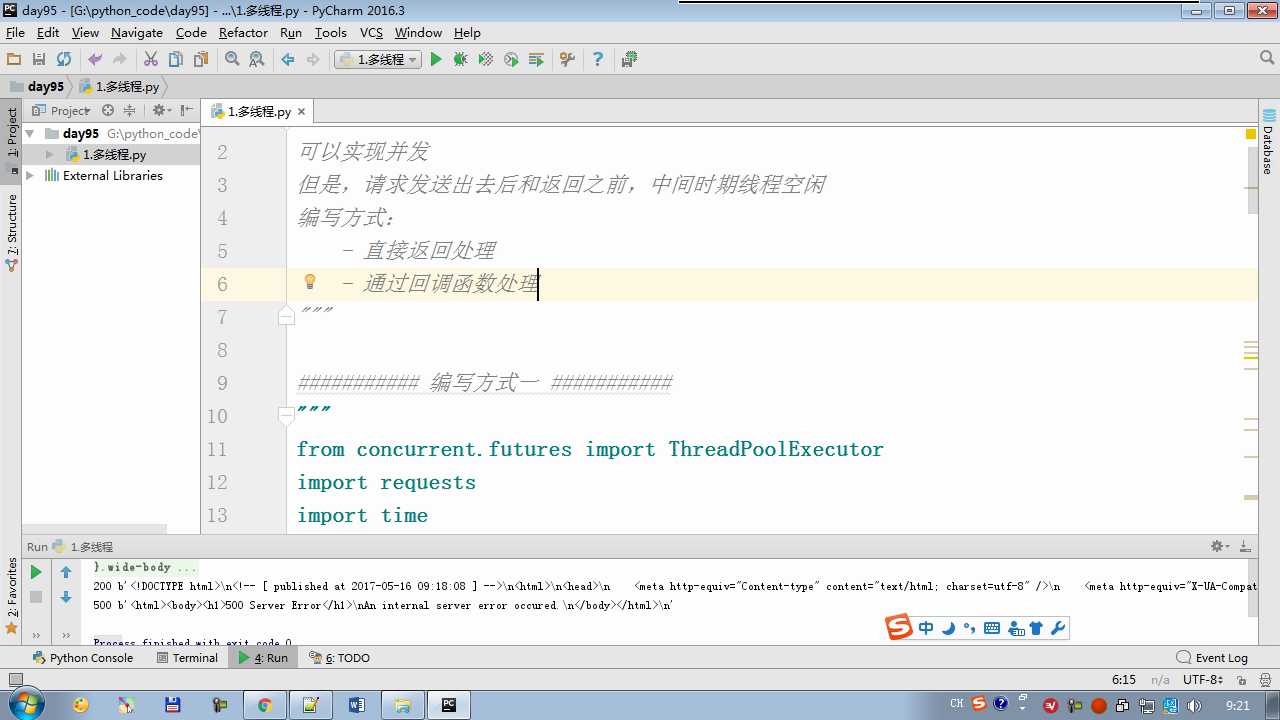The height and width of the screenshot is (720, 1280).
Task: Click the Replace toolbar icon
Action: point(257,60)
